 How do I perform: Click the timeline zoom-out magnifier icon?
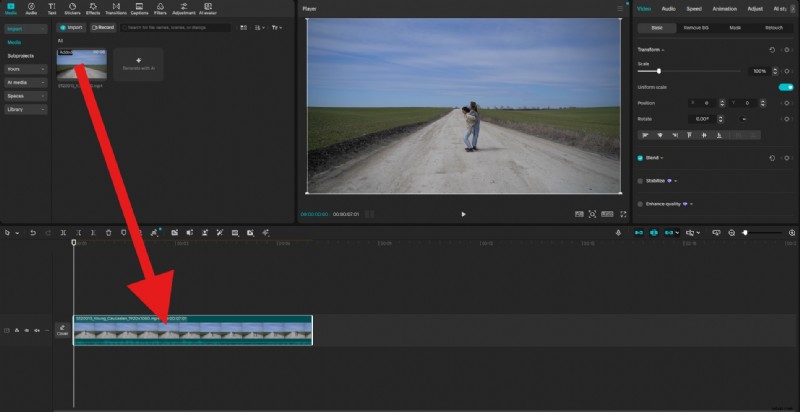click(x=732, y=233)
